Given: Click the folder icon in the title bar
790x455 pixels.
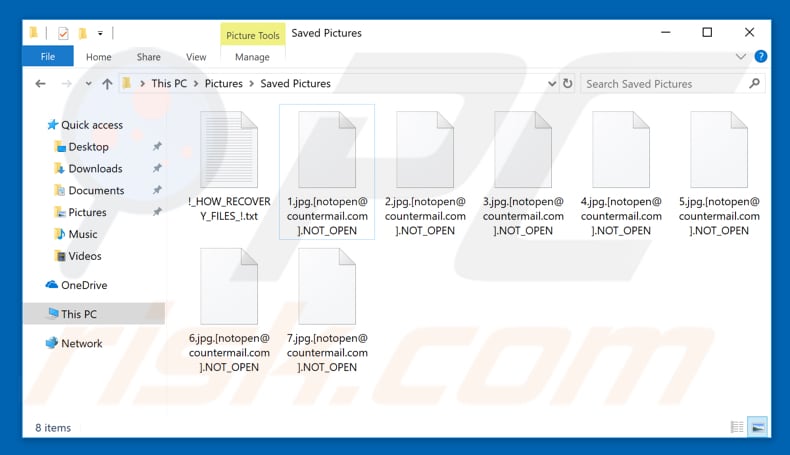Looking at the screenshot, I should coord(34,33).
